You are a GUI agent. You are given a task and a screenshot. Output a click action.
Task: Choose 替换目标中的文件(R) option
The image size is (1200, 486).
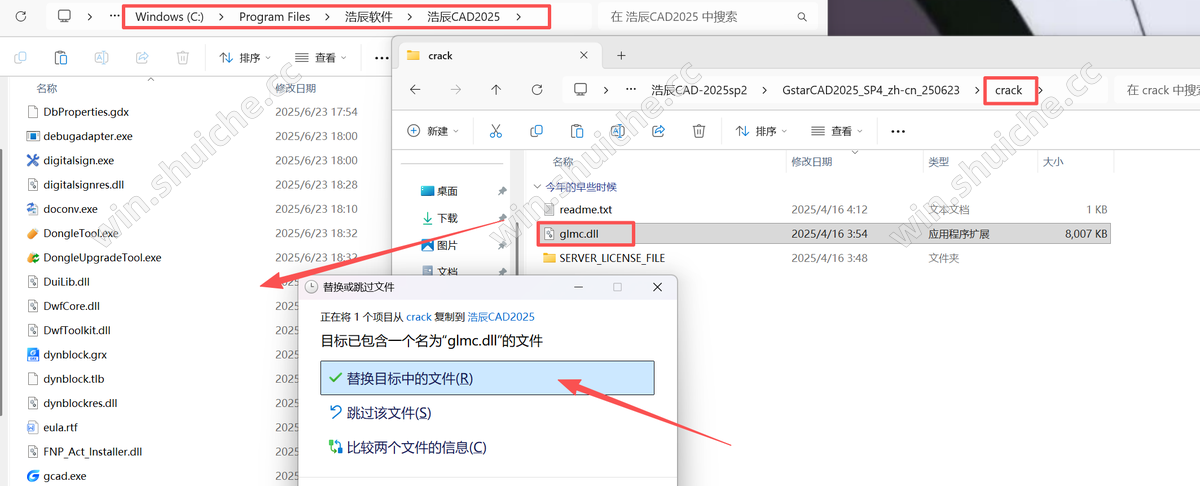point(487,378)
